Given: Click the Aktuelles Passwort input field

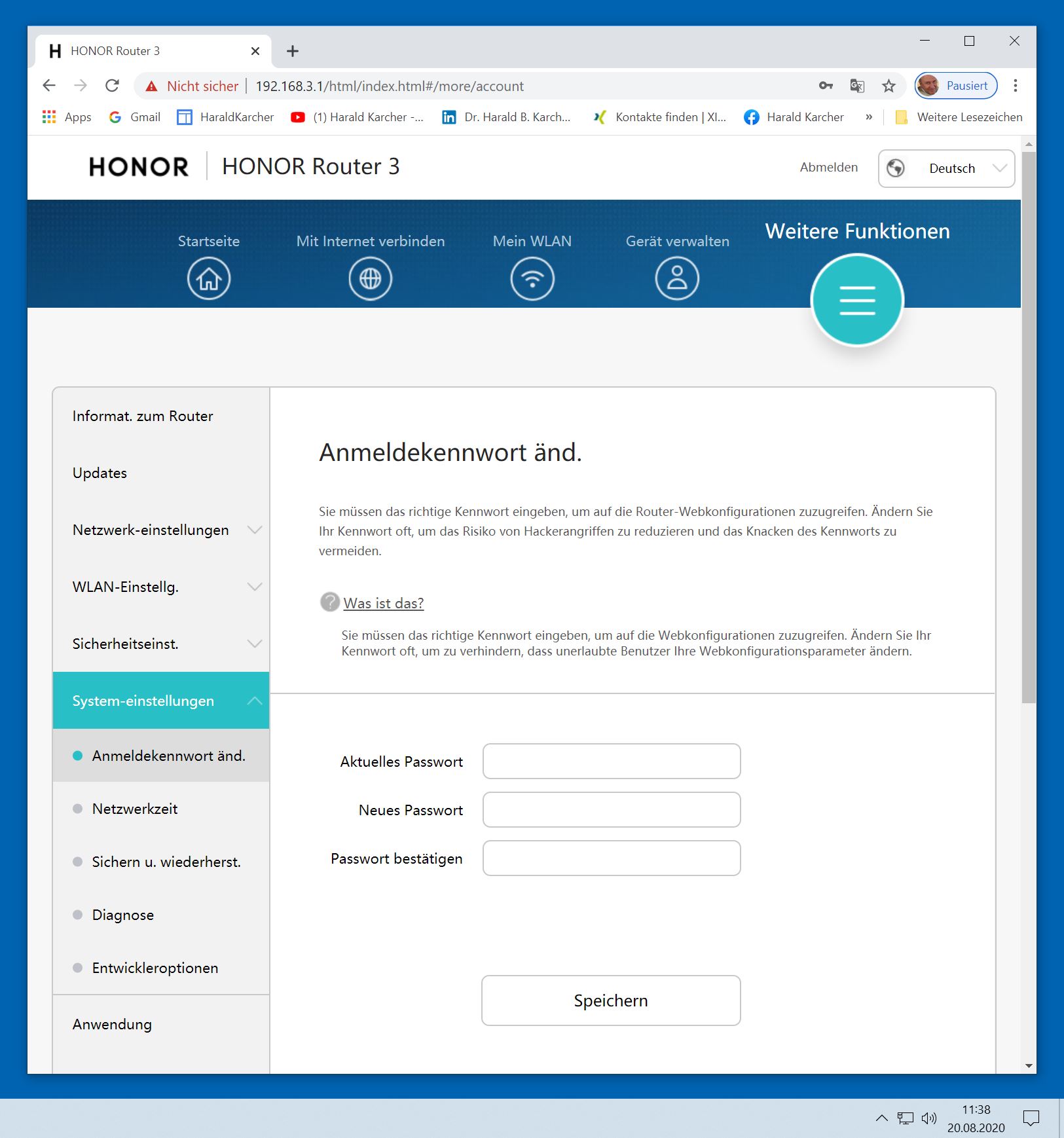Looking at the screenshot, I should pos(612,762).
